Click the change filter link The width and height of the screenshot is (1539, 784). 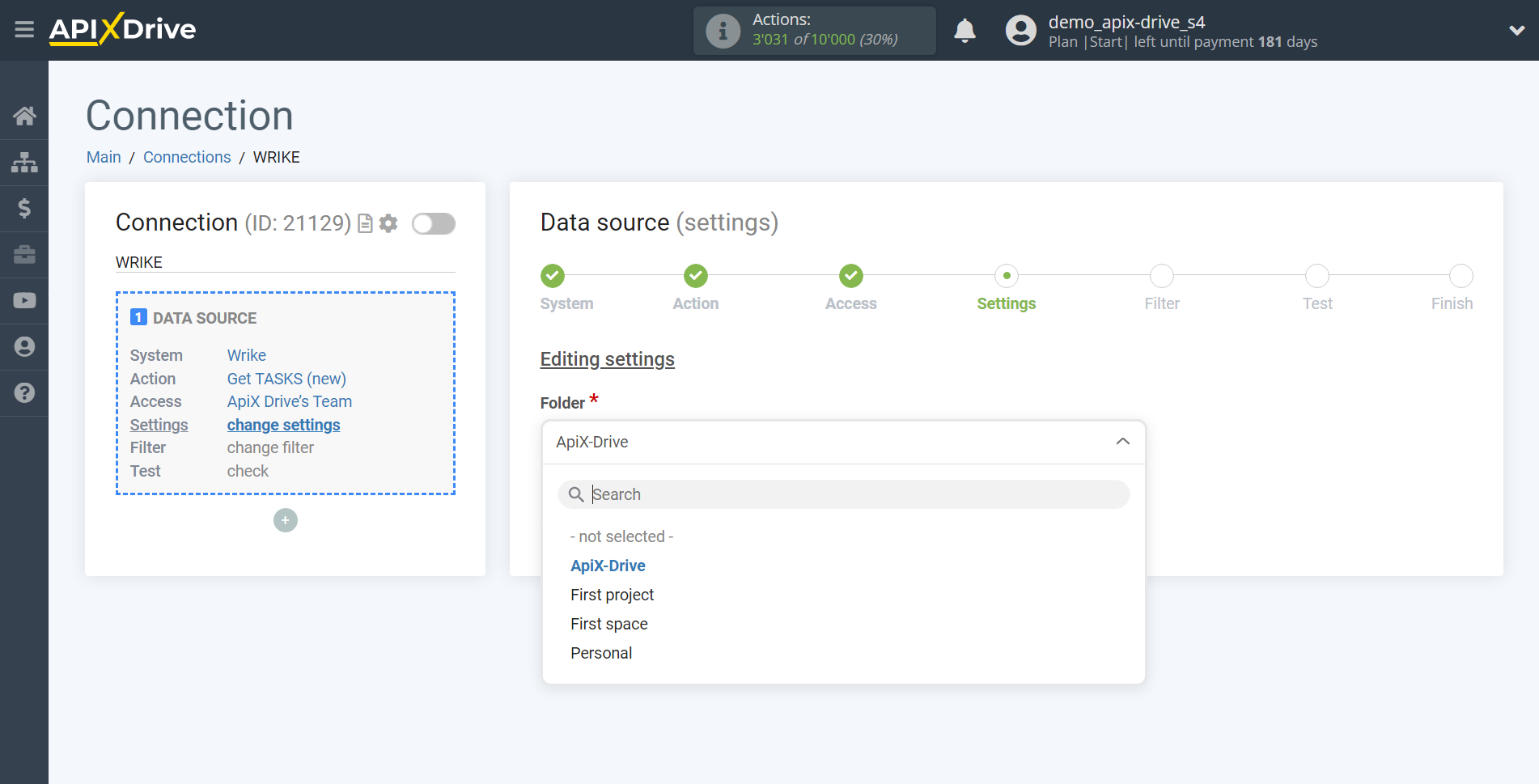coord(270,447)
